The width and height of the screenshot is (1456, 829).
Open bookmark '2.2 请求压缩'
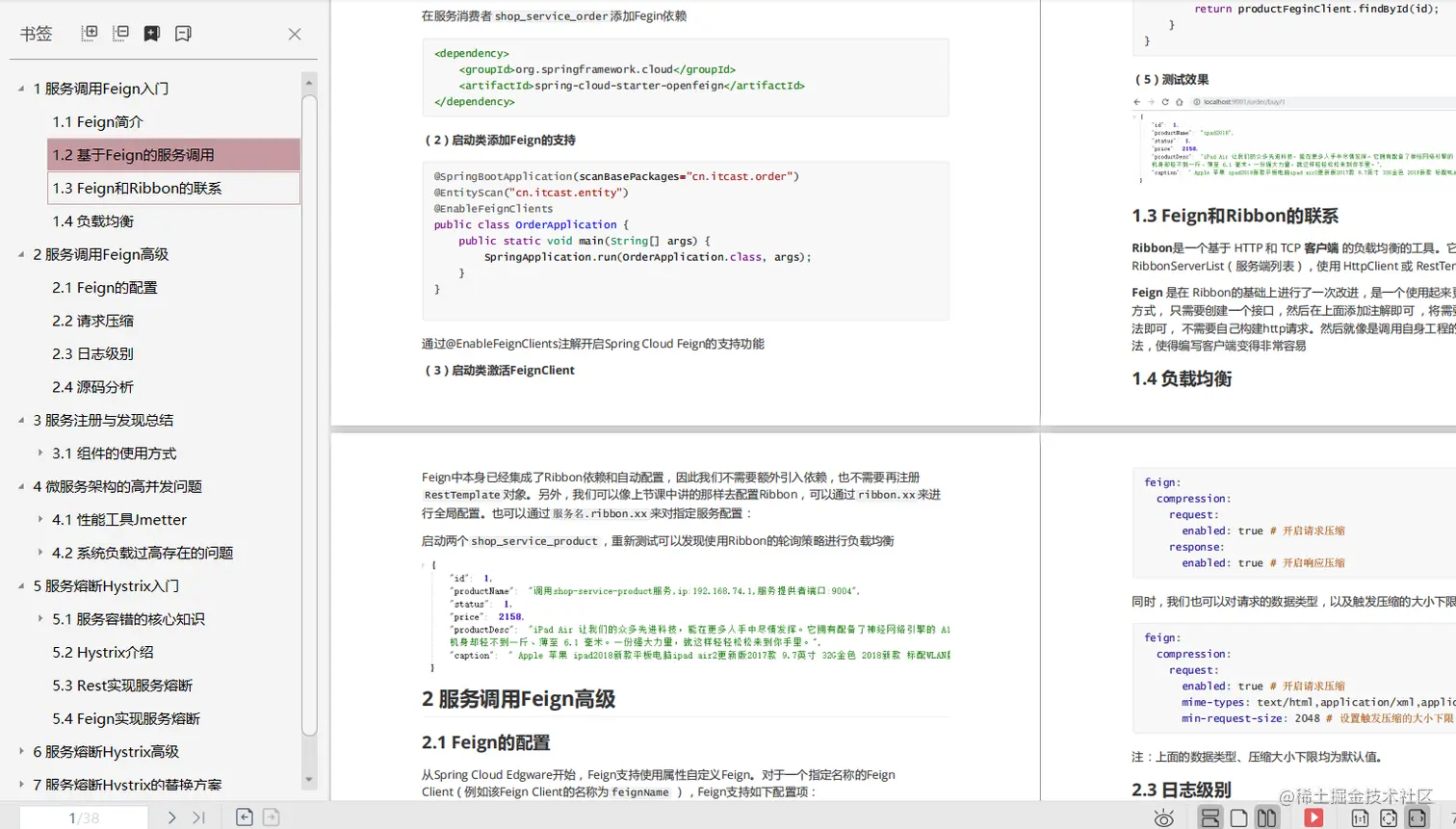point(92,321)
